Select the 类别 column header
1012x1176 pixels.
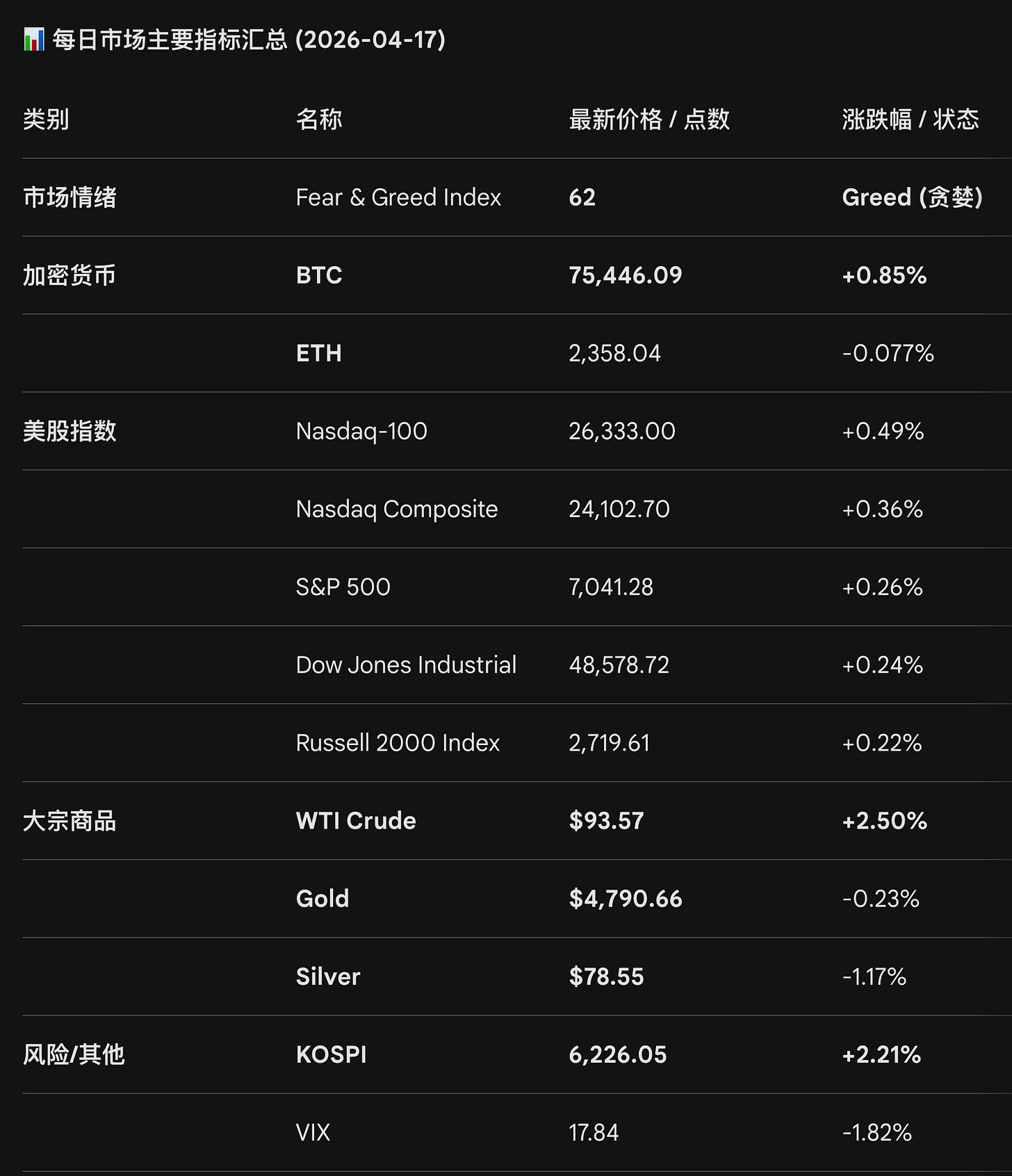point(46,120)
